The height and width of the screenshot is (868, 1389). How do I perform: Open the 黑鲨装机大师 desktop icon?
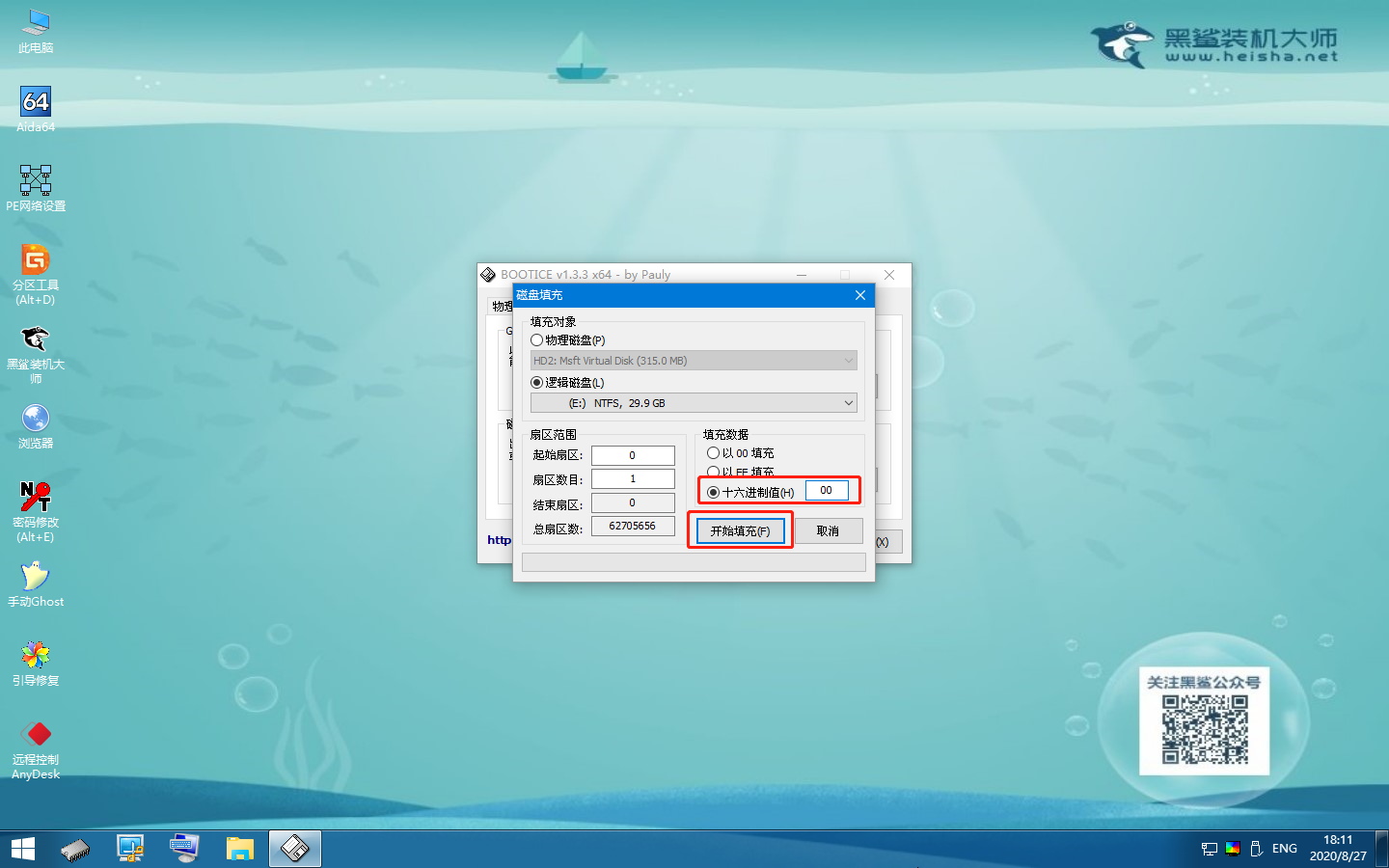pos(36,354)
